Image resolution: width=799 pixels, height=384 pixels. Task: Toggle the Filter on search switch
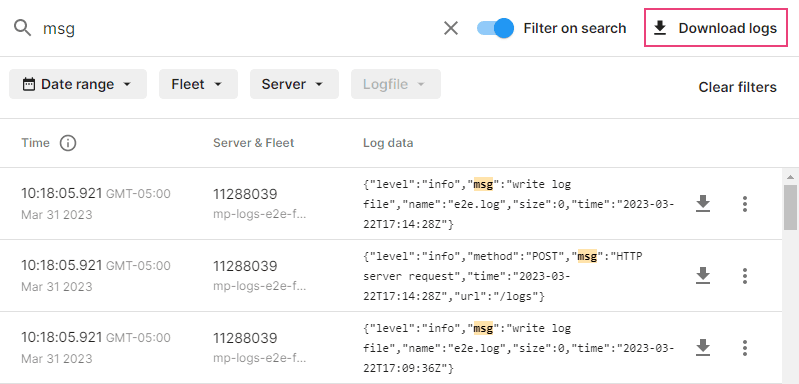495,28
